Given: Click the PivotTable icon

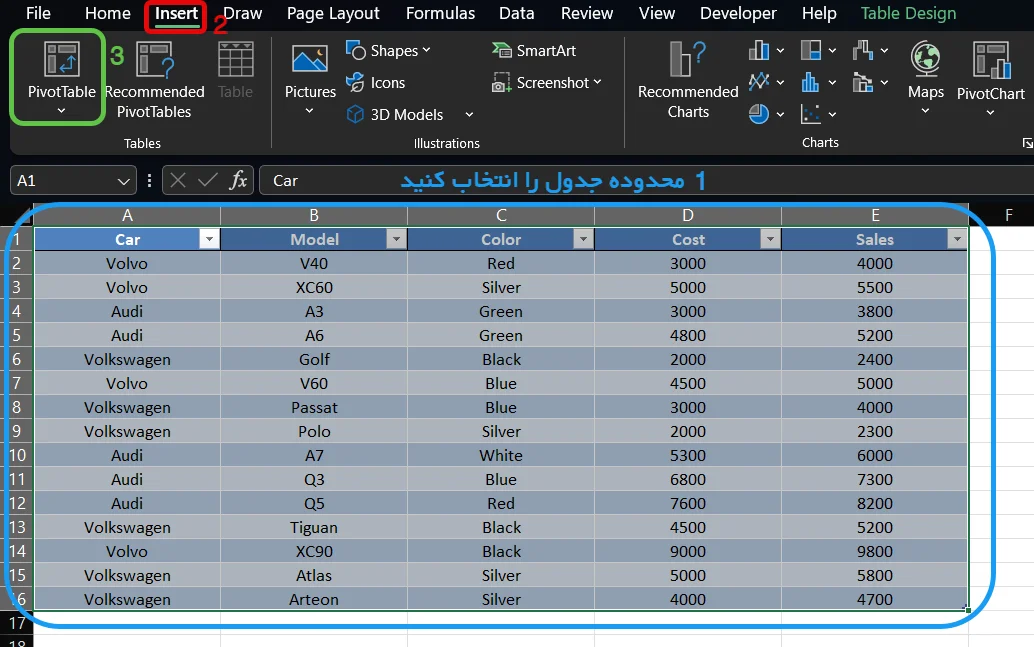Looking at the screenshot, I should (61, 59).
